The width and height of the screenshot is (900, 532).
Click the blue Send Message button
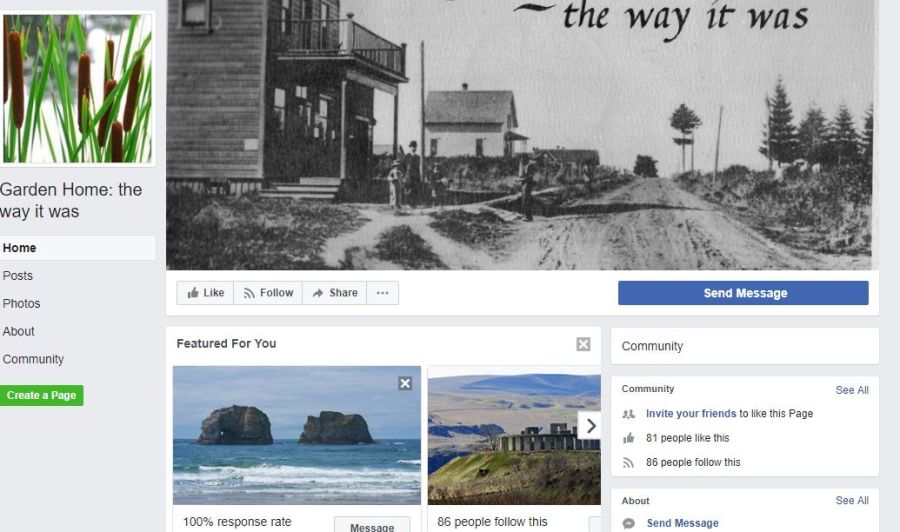click(x=743, y=293)
